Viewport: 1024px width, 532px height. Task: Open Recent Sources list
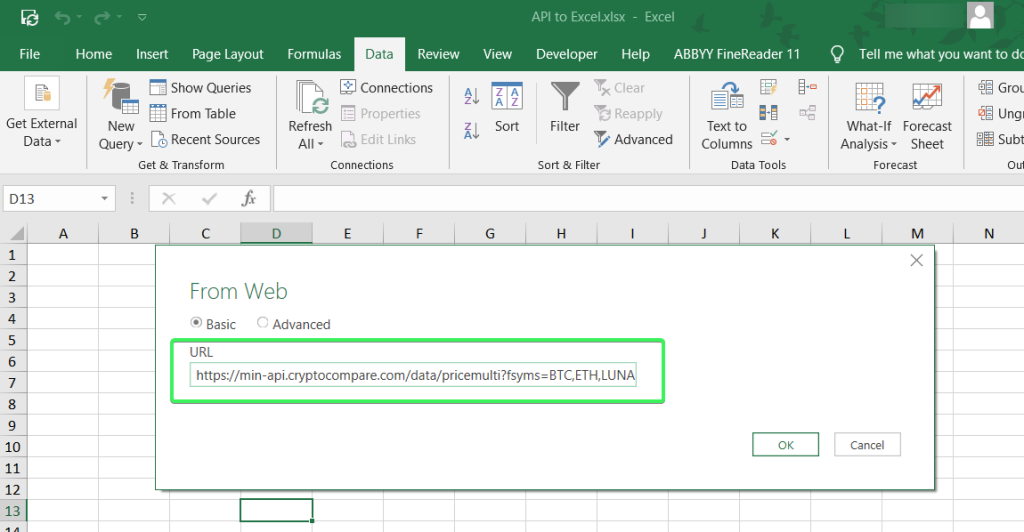point(206,139)
